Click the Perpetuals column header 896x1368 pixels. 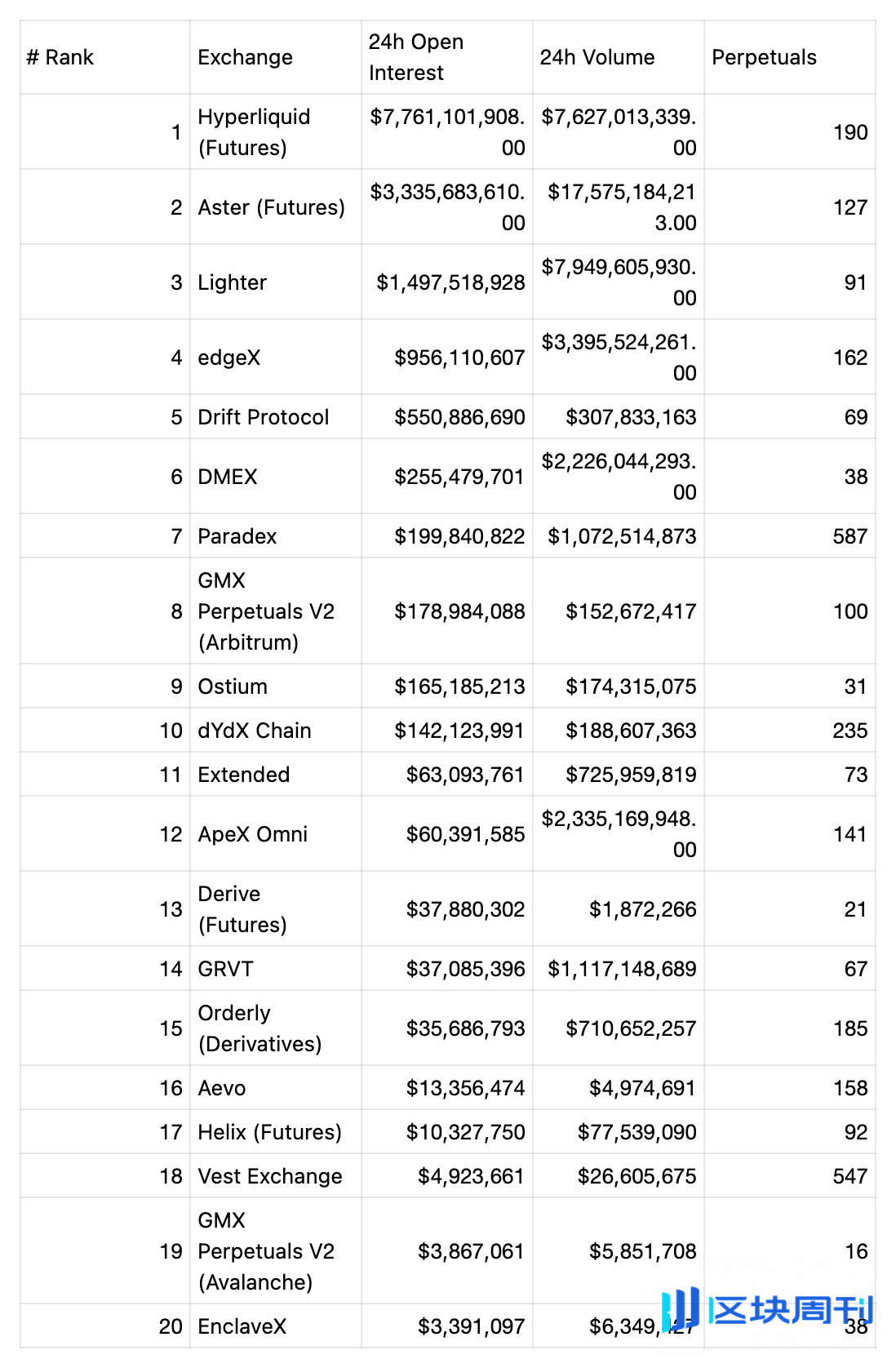click(764, 57)
